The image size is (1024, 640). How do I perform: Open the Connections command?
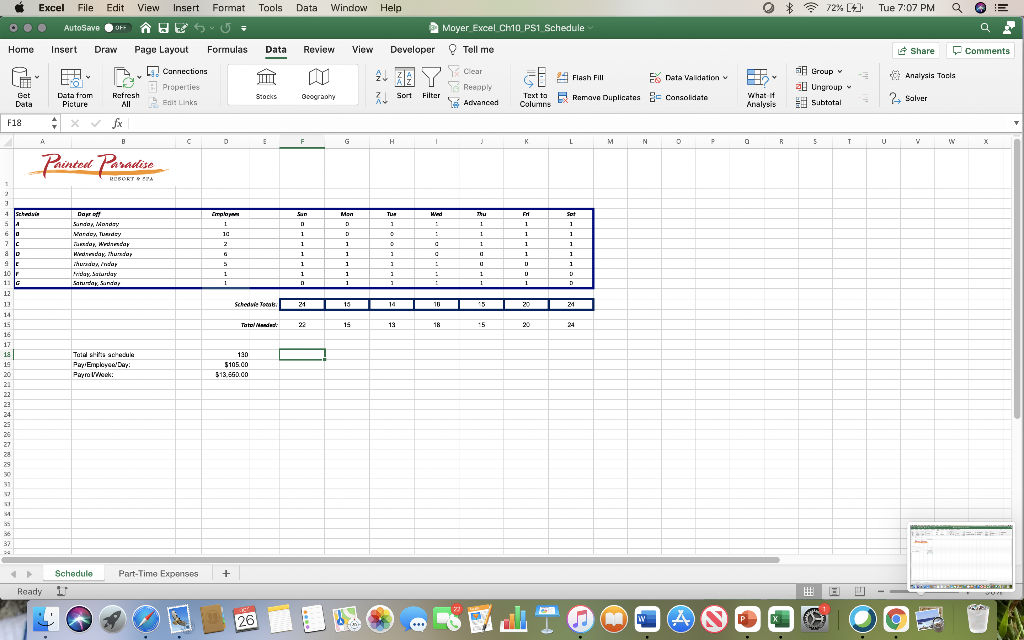point(178,71)
